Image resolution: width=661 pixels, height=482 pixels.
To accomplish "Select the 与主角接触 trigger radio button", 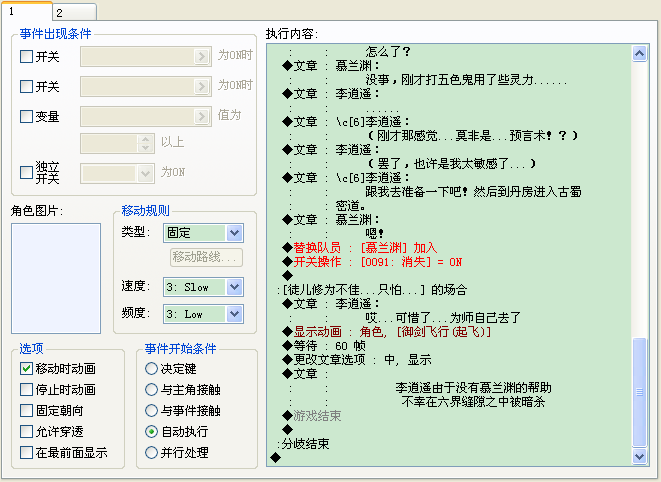I will [x=151, y=390].
